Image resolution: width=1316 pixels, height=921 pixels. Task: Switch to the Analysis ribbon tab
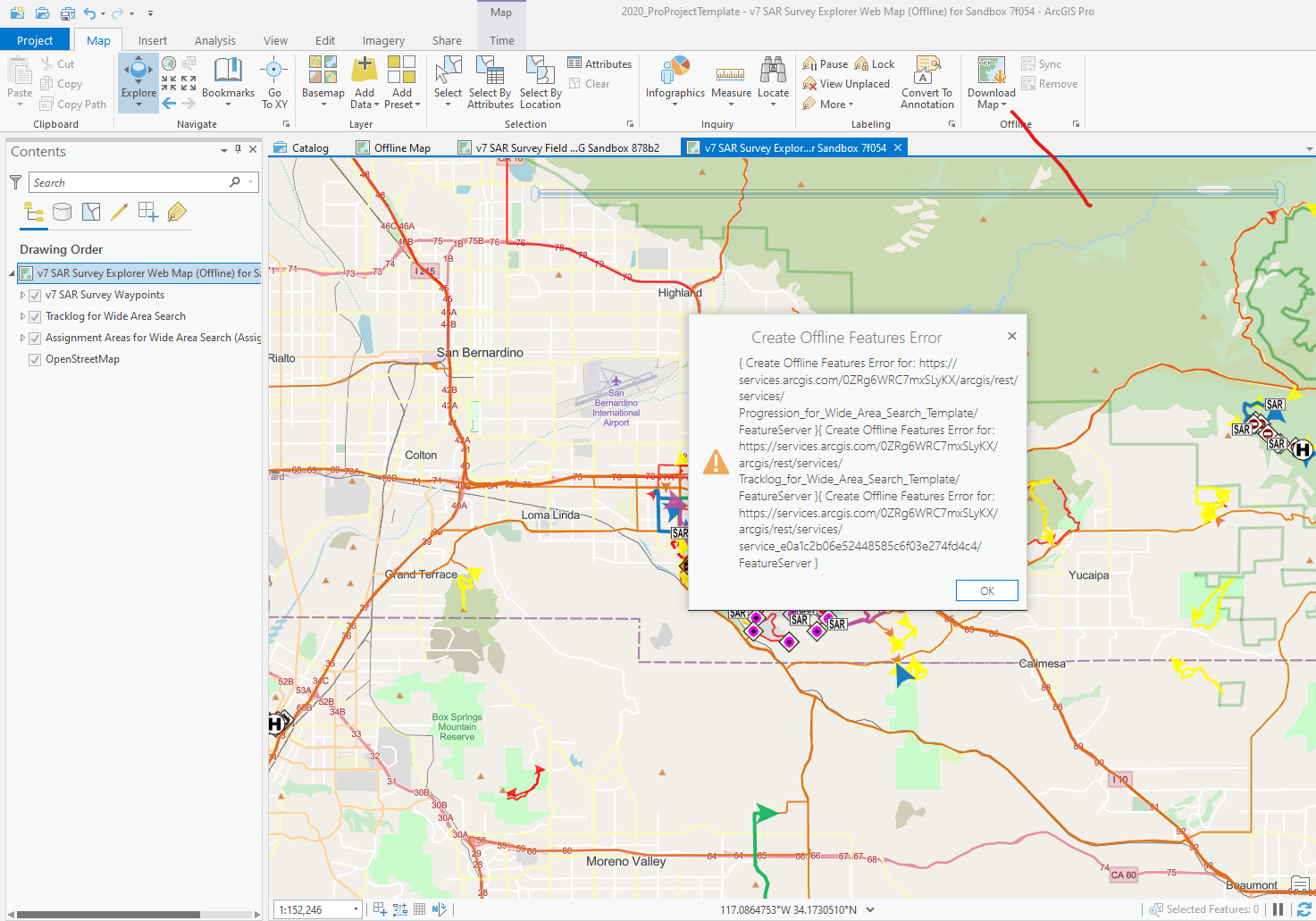tap(215, 40)
